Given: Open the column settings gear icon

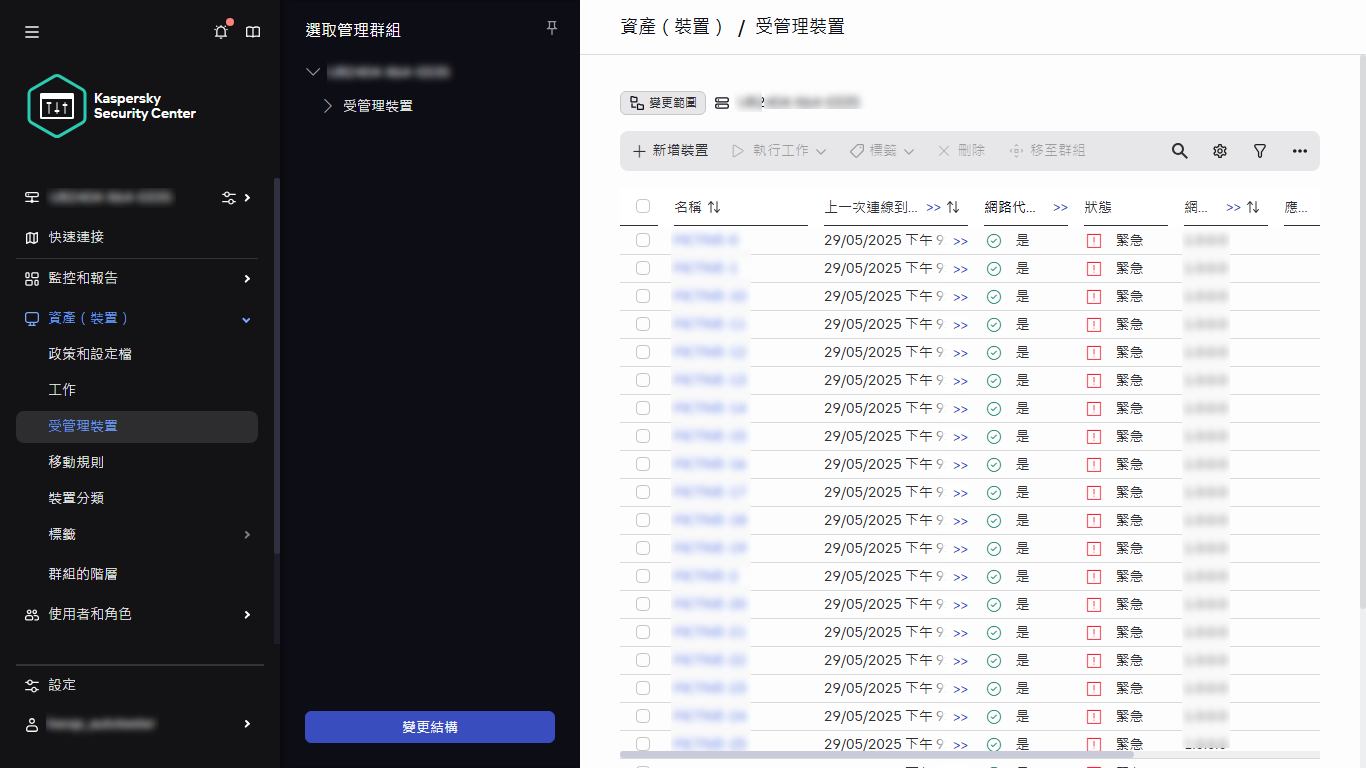Looking at the screenshot, I should coord(1219,151).
